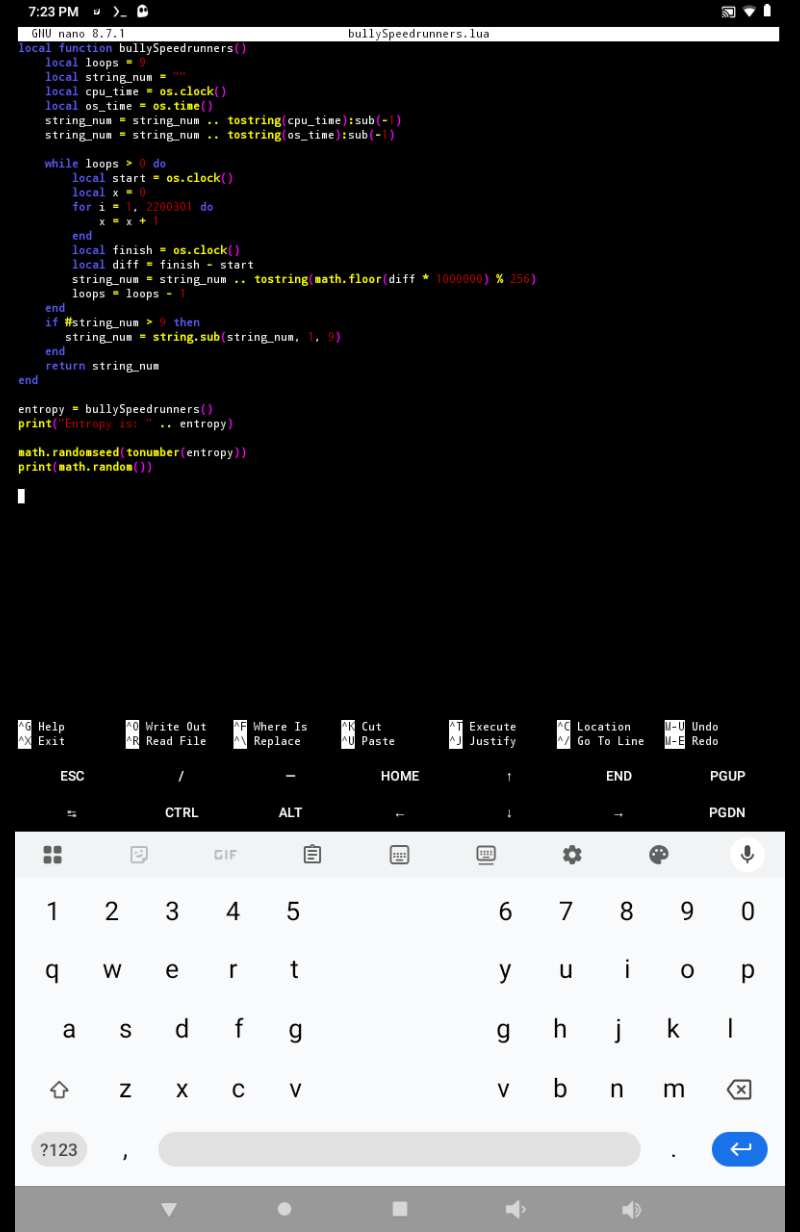Open the keyboard theme palette icon

point(658,855)
